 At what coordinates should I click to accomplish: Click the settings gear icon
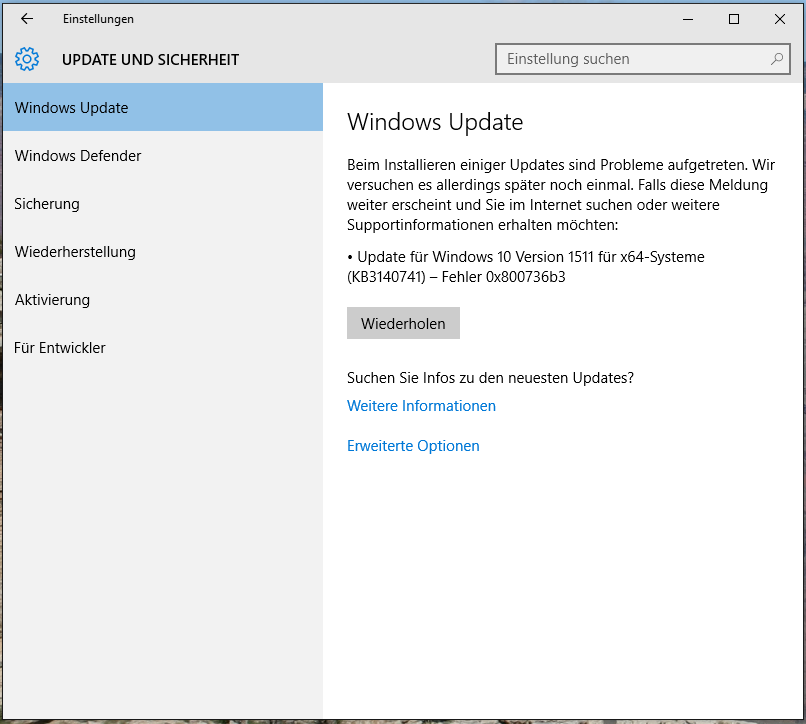click(x=27, y=59)
